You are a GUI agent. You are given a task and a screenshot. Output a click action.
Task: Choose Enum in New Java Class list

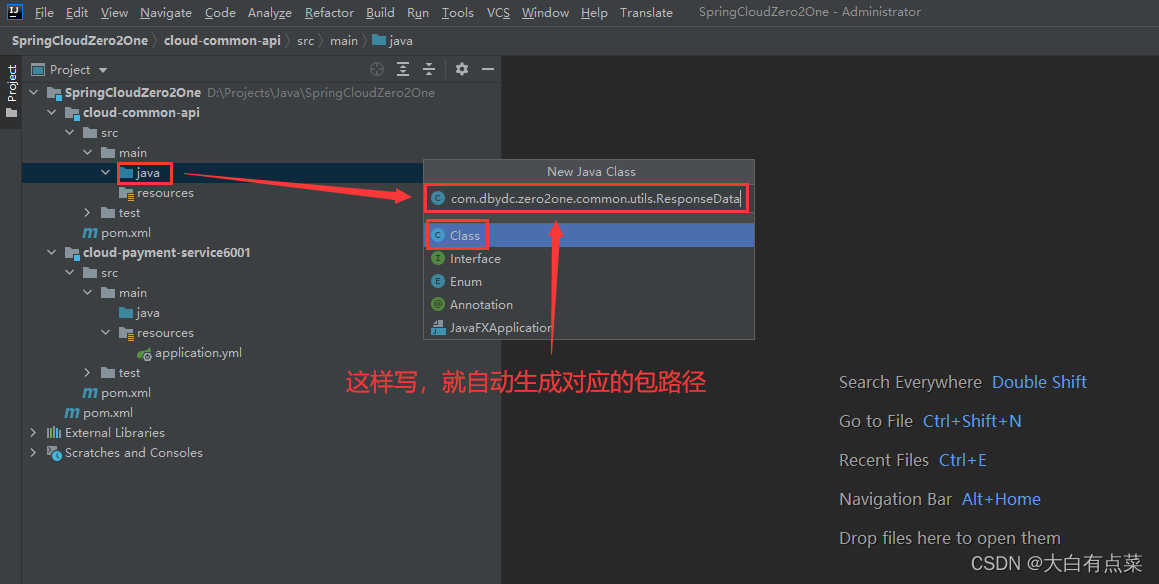click(x=589, y=282)
